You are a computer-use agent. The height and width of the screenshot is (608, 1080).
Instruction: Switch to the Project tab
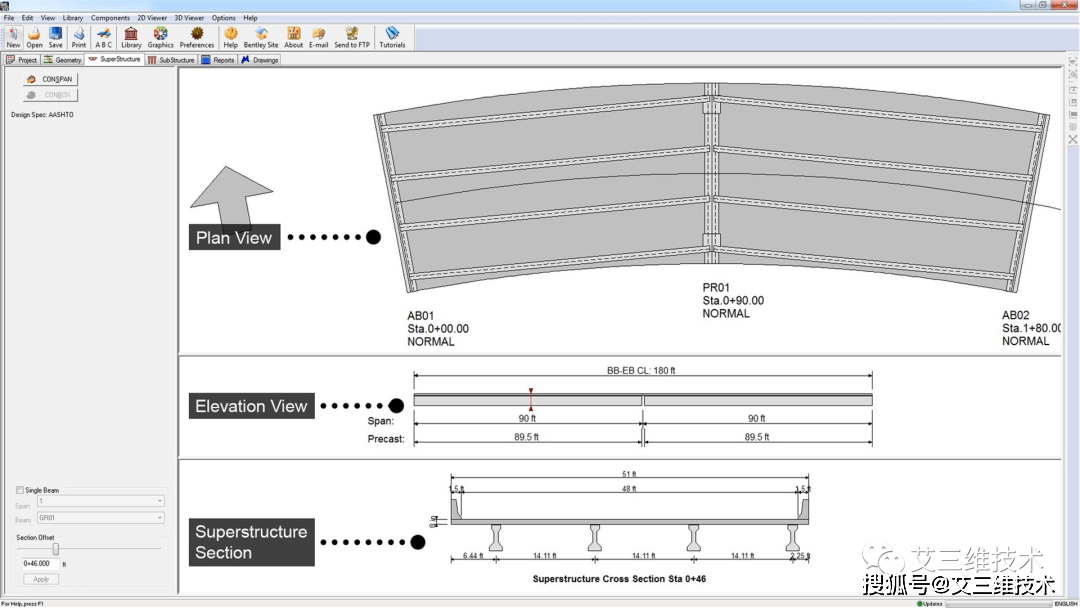click(21, 60)
